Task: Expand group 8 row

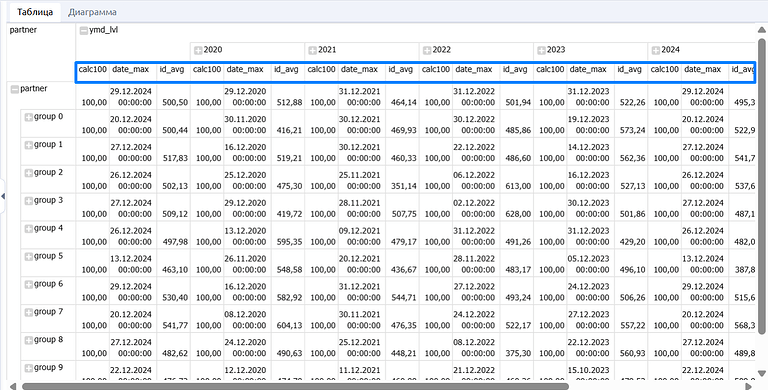Action: [x=28, y=340]
